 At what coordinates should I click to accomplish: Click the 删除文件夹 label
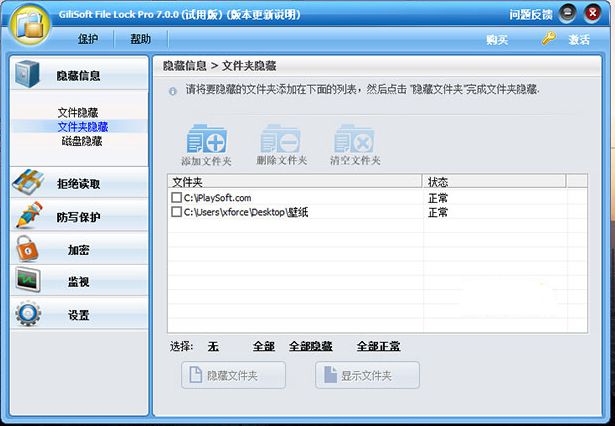[x=281, y=160]
